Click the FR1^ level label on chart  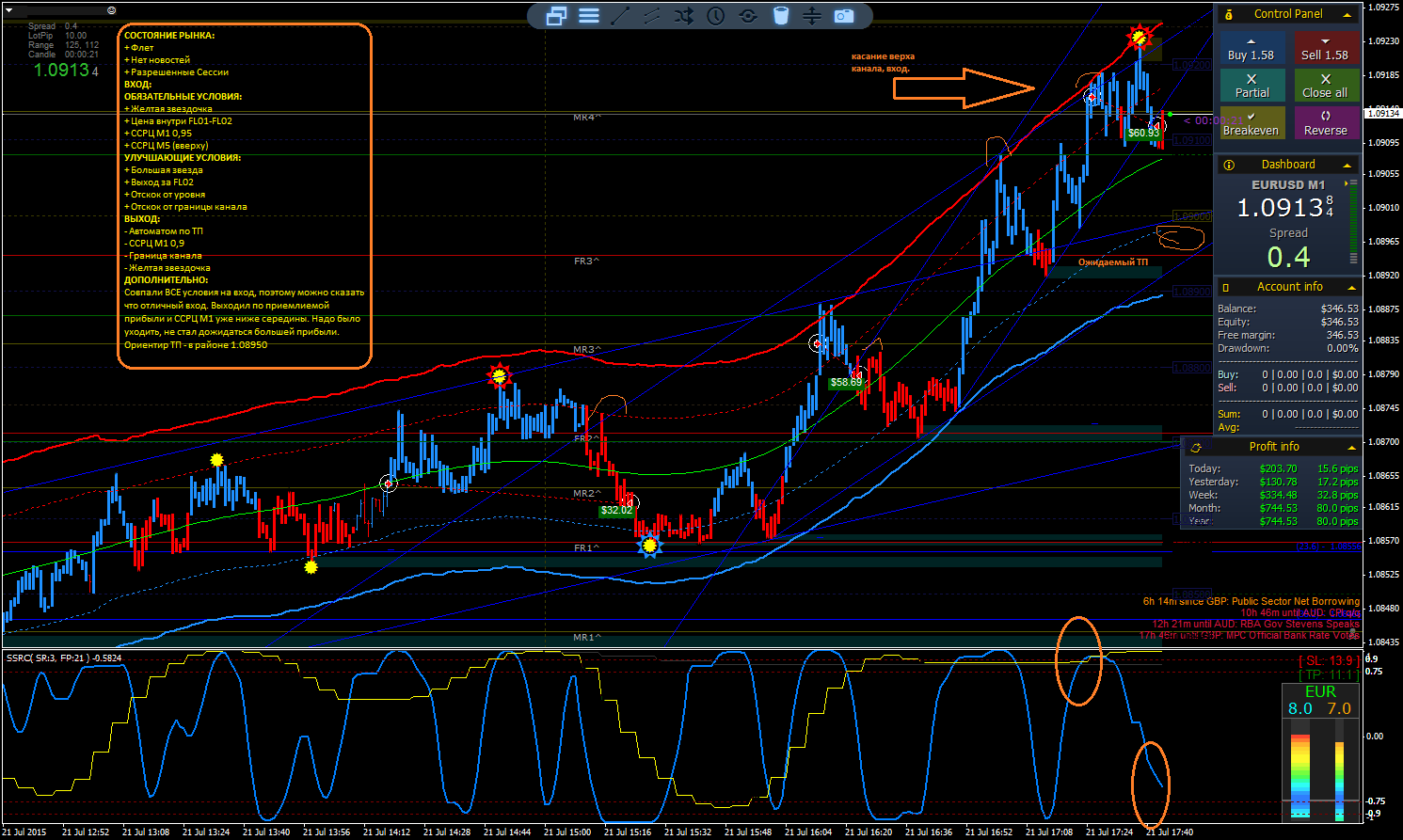tap(586, 547)
